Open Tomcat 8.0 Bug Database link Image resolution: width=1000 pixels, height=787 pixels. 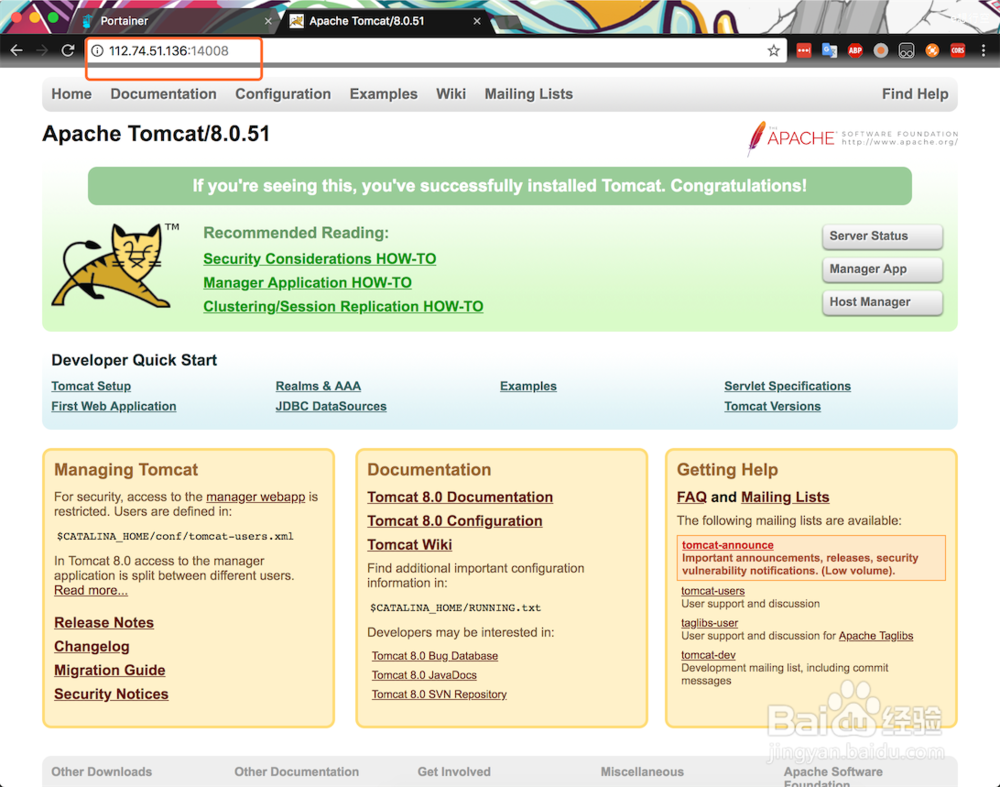435,656
